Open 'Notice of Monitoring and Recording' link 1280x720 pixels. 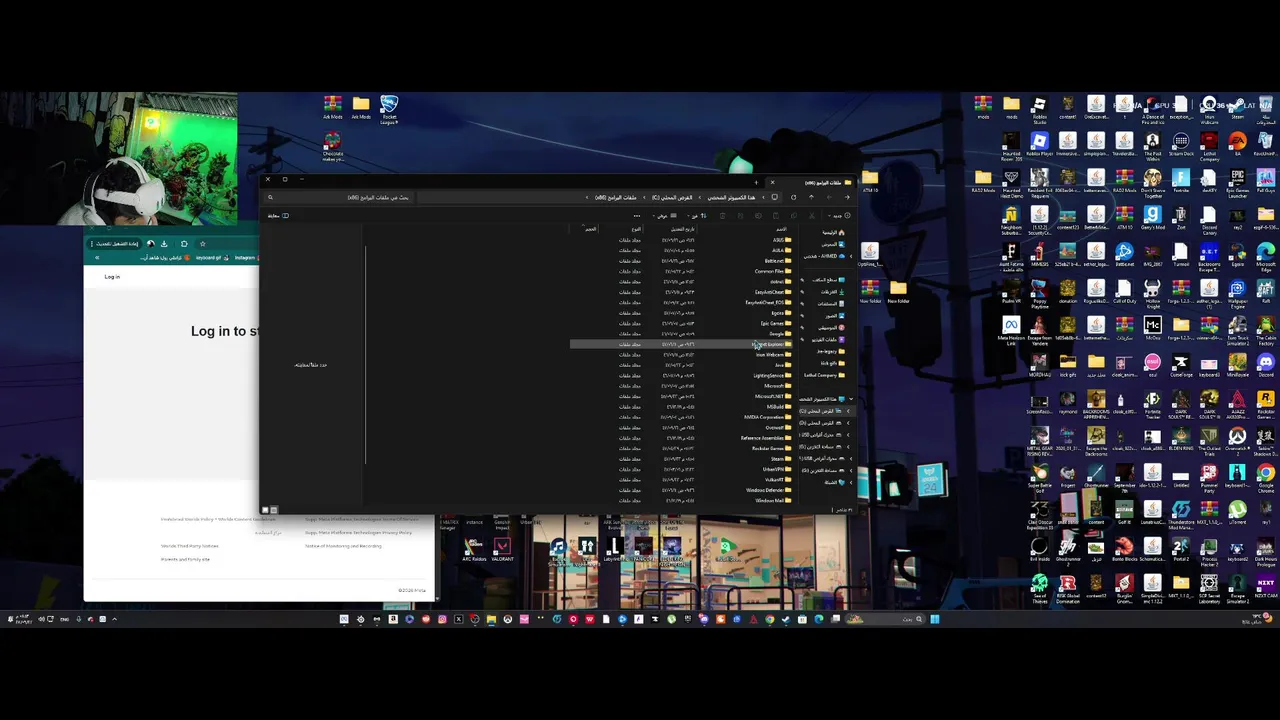[x=343, y=546]
